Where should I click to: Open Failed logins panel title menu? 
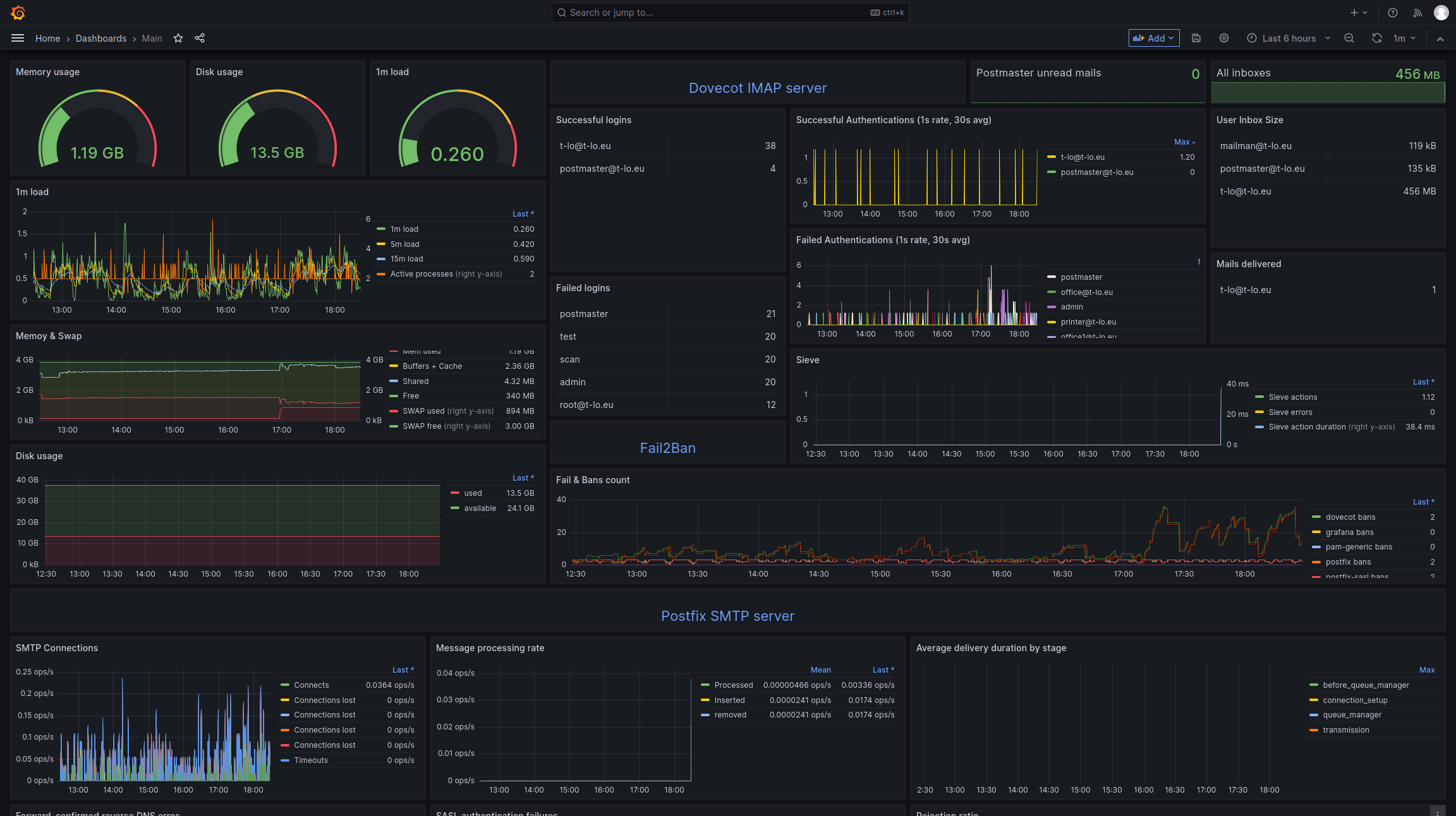[583, 288]
